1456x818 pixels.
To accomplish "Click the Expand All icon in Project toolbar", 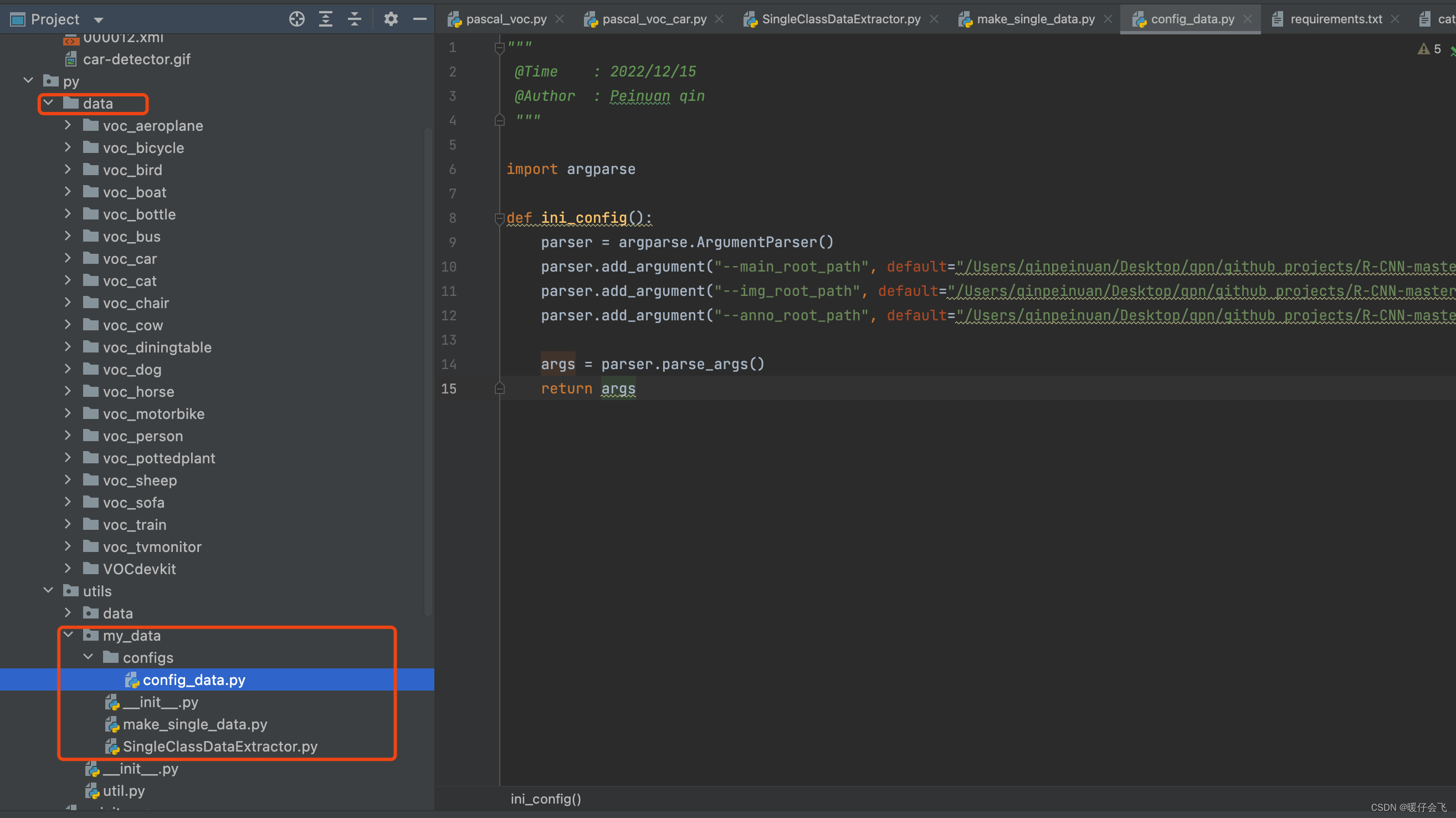I will (326, 19).
